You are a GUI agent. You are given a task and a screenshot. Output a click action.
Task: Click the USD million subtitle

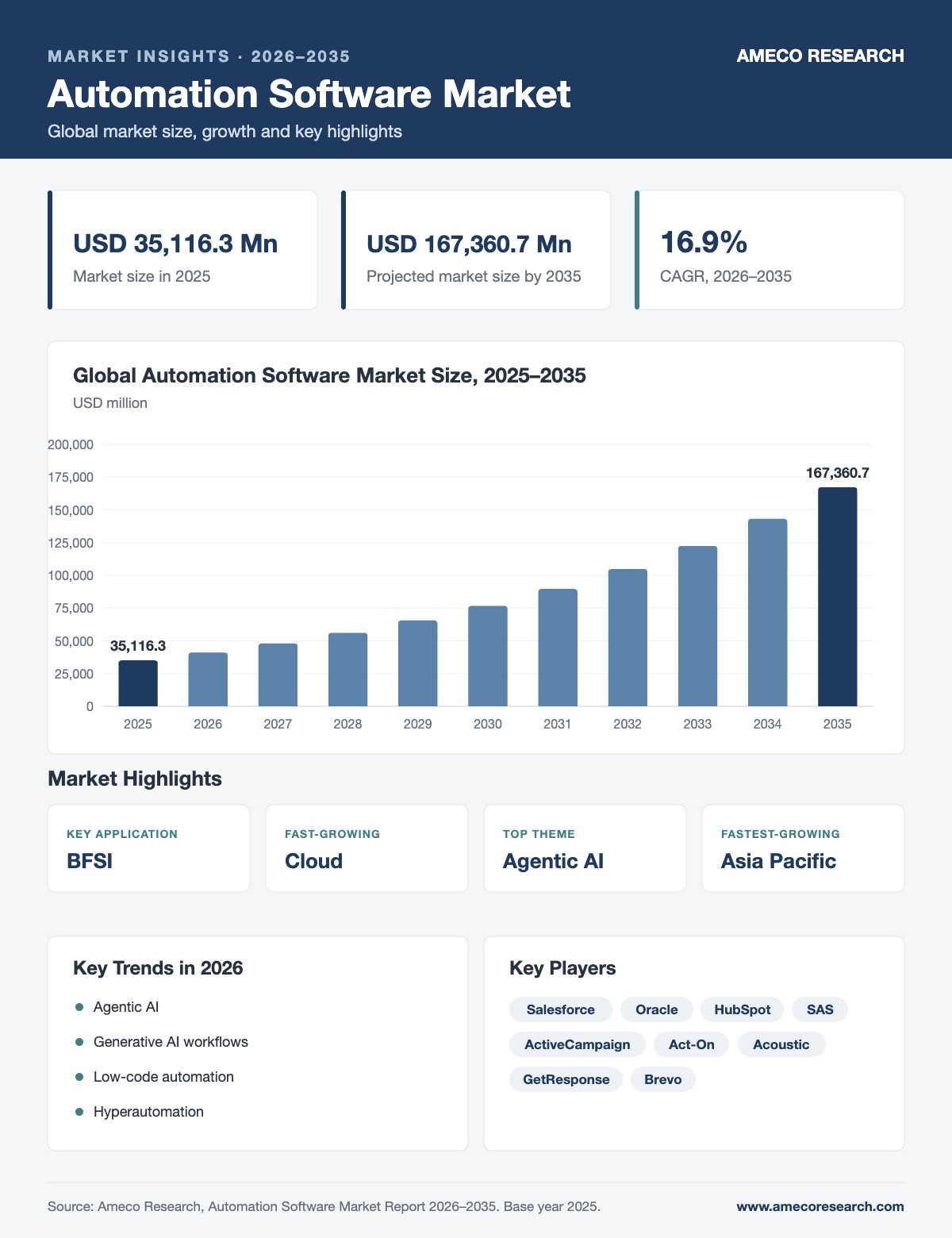110,403
